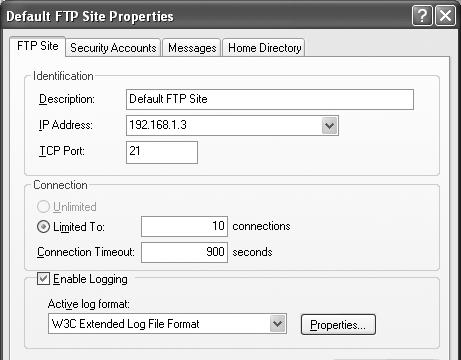Click the W3C Extended Log File Format combo box
Image resolution: width=461 pixels, height=360 pixels.
click(167, 324)
